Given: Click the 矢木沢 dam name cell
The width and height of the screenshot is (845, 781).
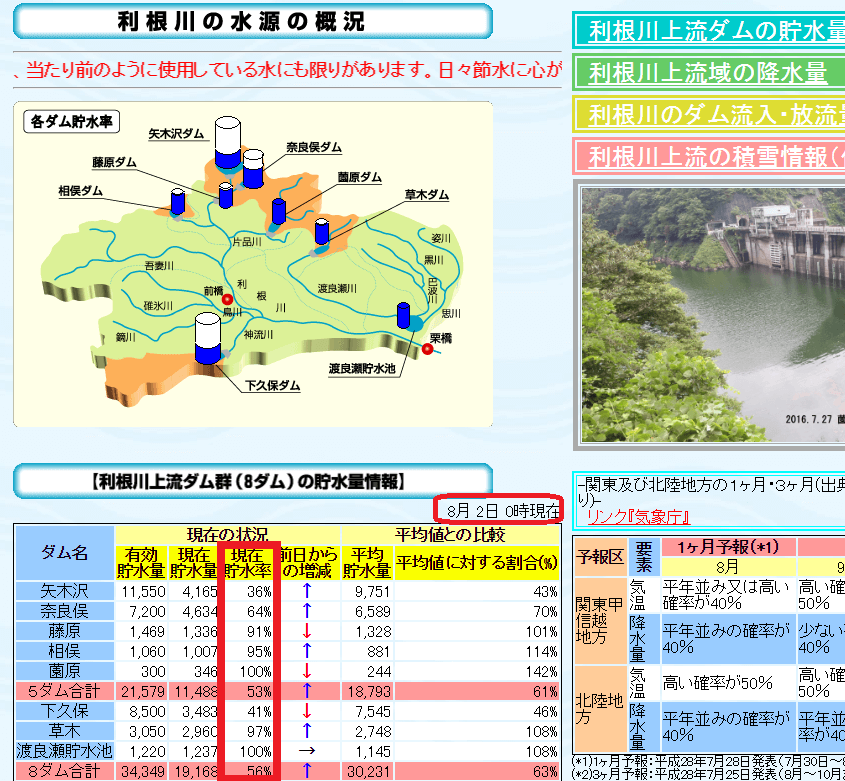Looking at the screenshot, I should (x=64, y=591).
